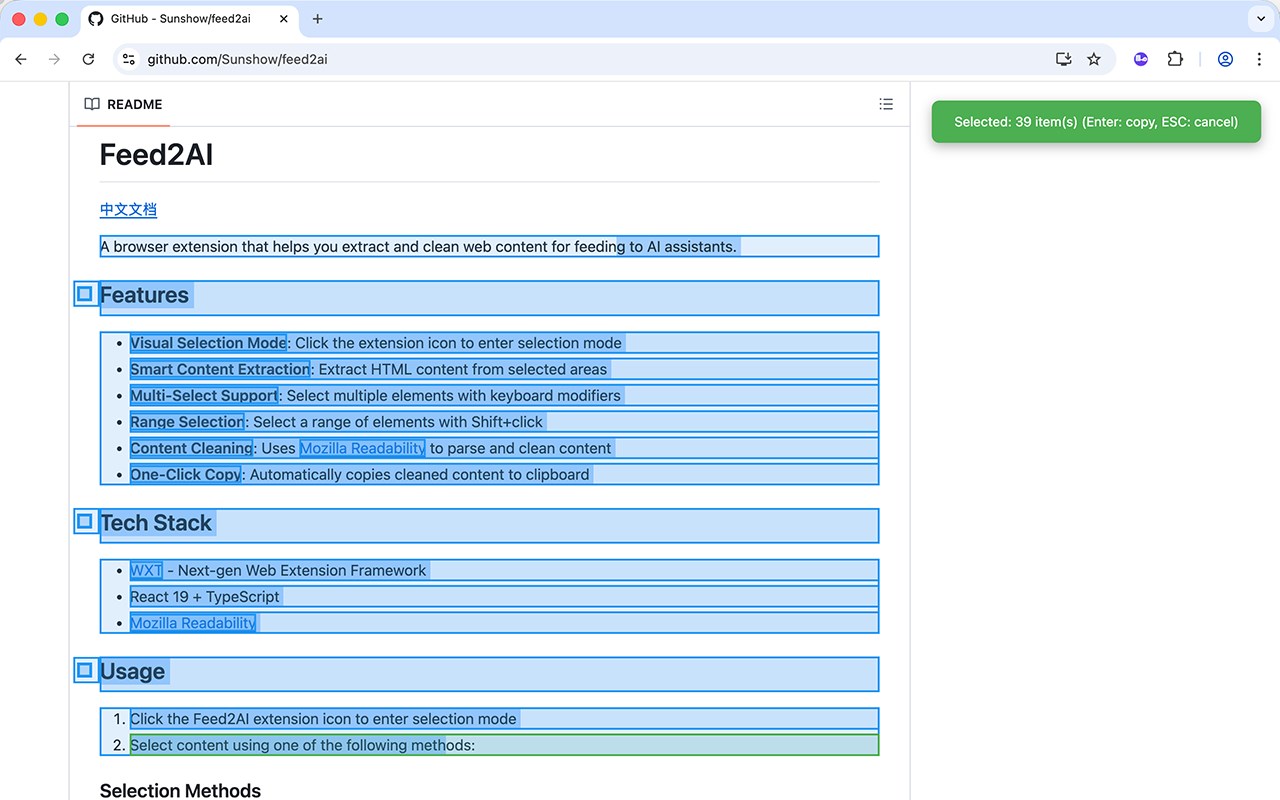Click the Feed2AI main heading

pos(156,155)
